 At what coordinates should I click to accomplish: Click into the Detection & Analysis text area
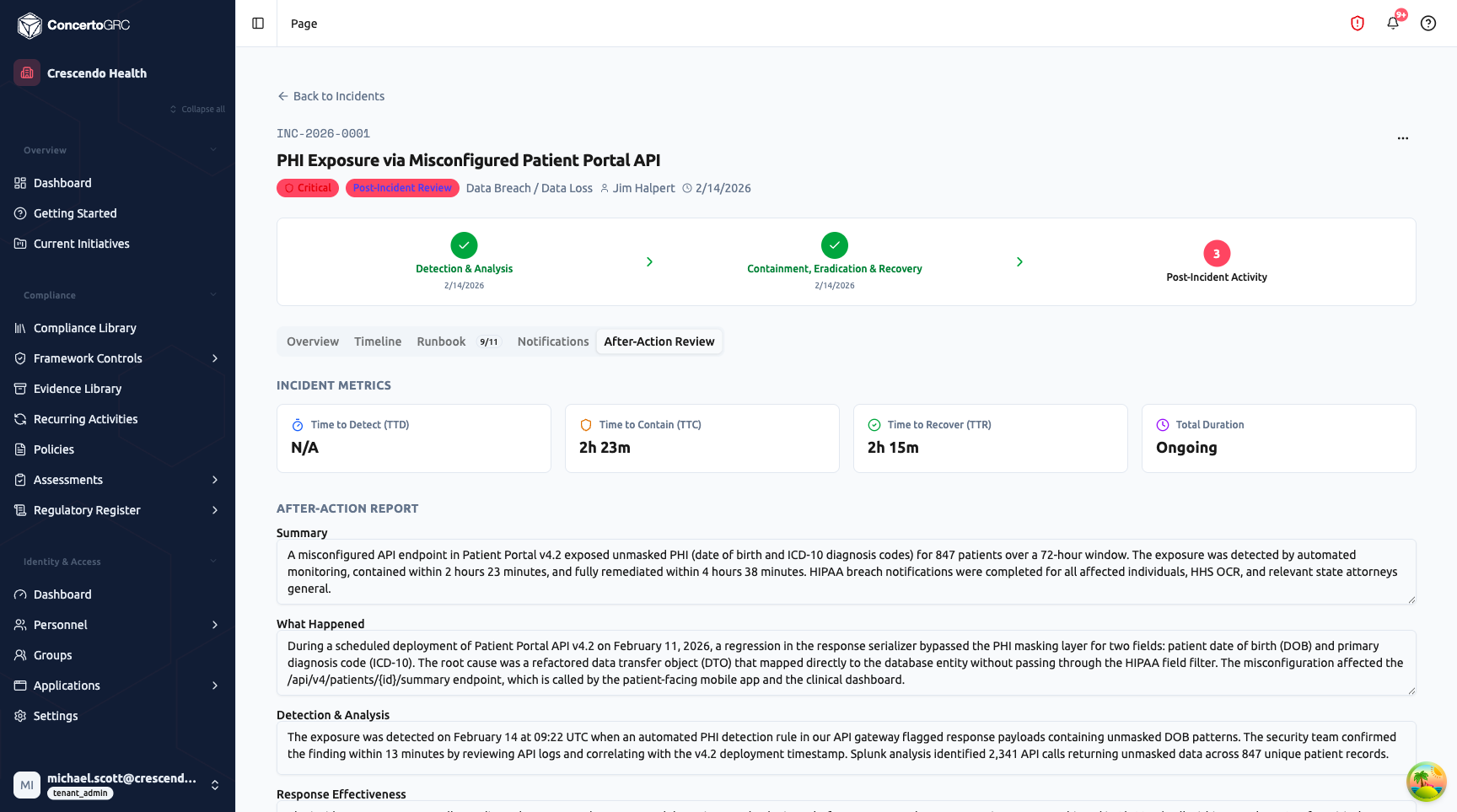coord(847,748)
